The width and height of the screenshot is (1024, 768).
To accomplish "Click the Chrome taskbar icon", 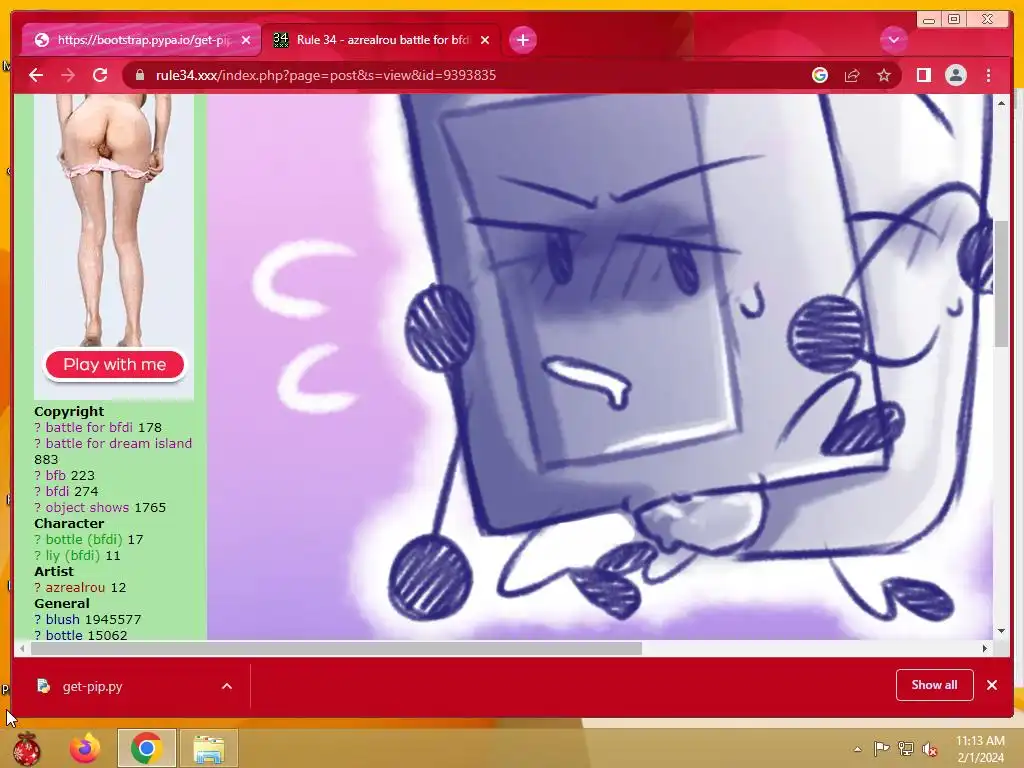I will (146, 748).
